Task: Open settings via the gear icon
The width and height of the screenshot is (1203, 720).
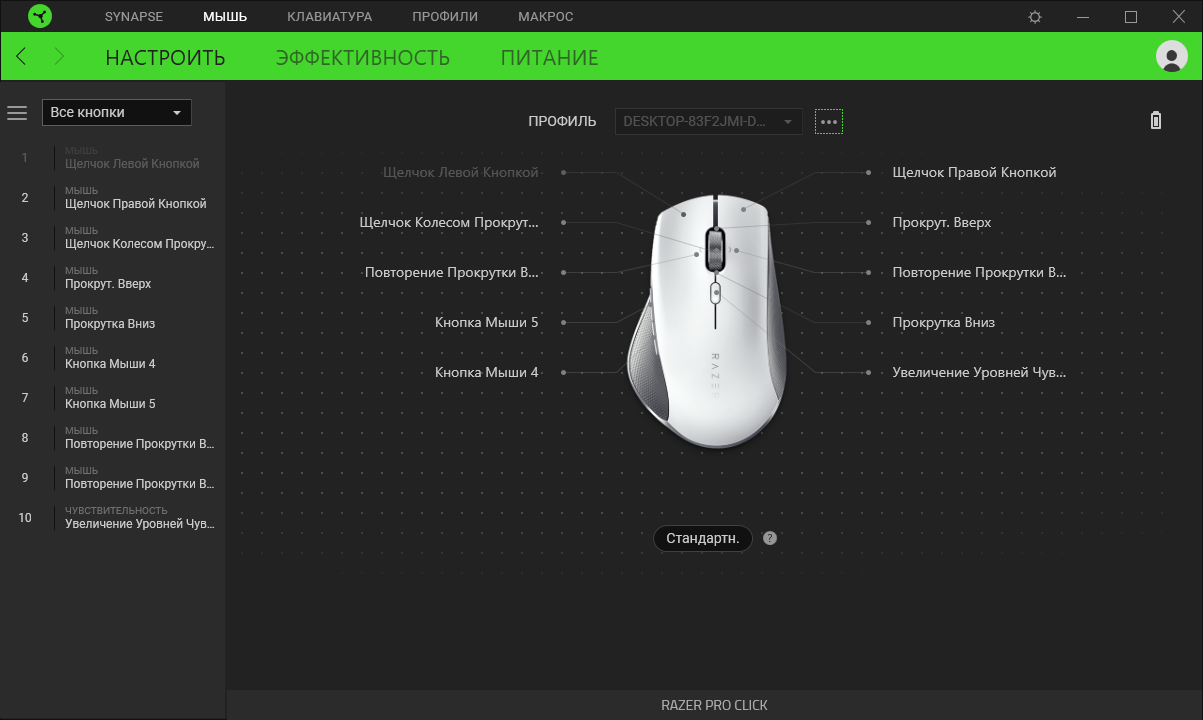Action: click(1035, 17)
